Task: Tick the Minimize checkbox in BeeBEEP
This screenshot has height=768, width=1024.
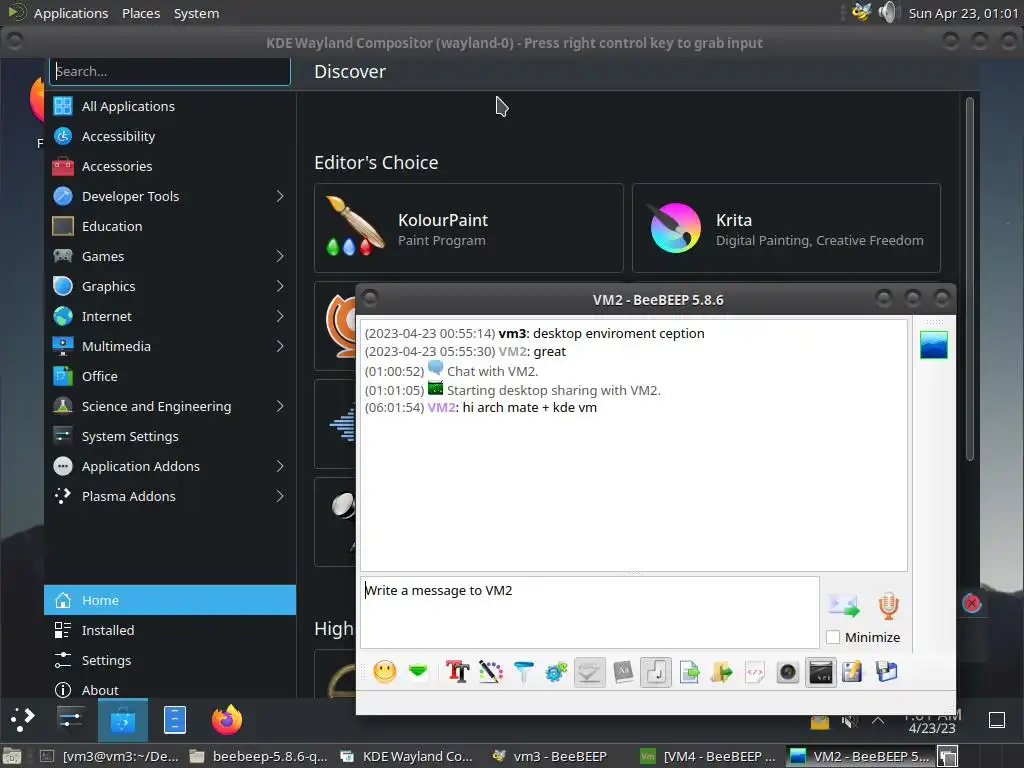Action: coord(833,637)
